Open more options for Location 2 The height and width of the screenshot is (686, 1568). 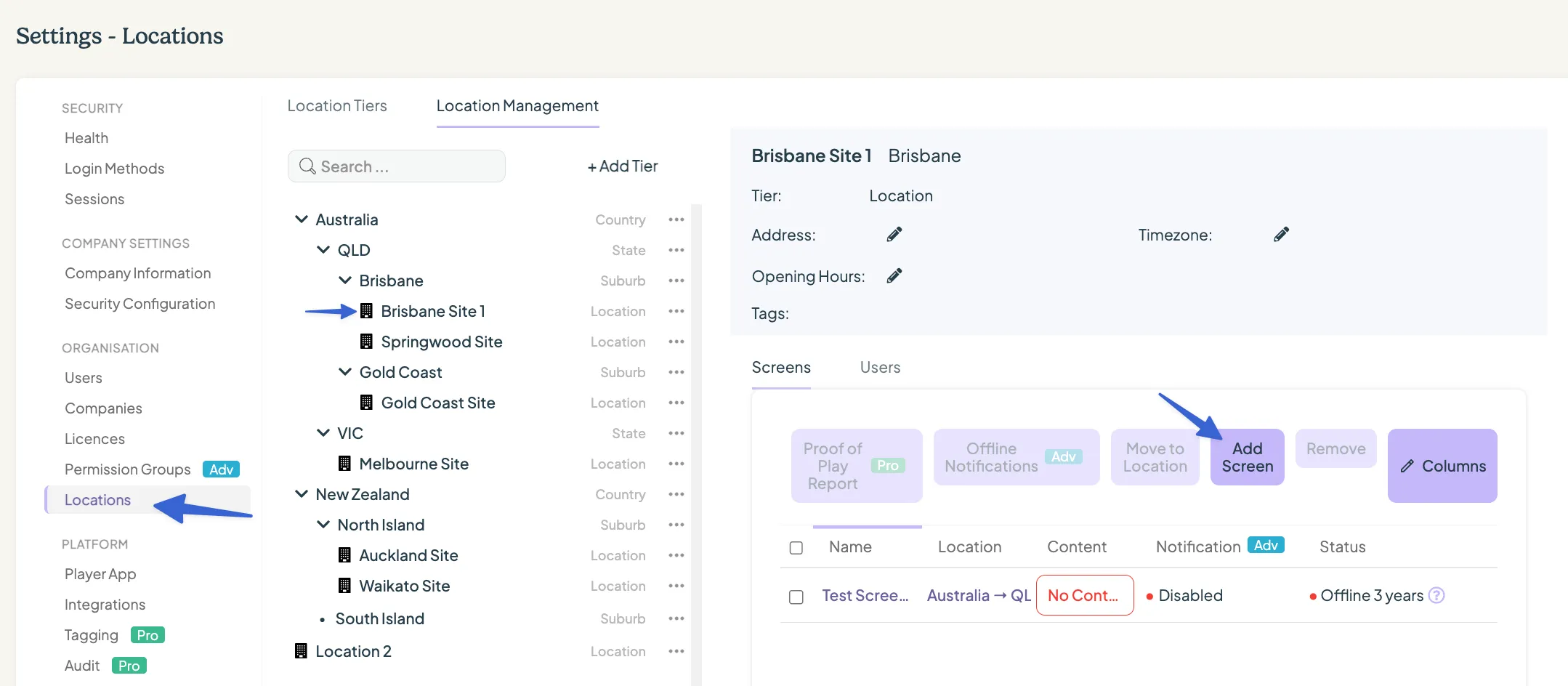[676, 651]
